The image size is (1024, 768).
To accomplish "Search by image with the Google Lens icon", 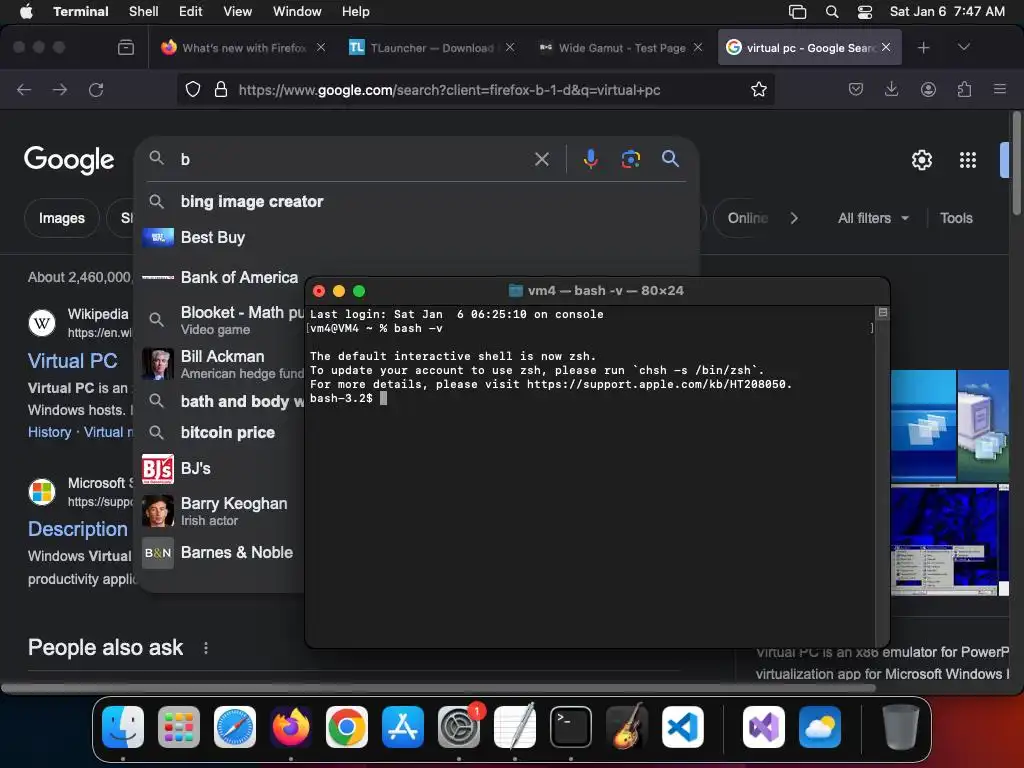I will [630, 159].
